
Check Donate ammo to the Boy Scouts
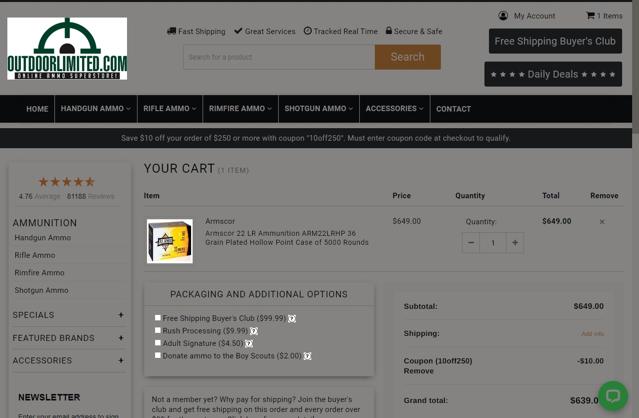(158, 355)
